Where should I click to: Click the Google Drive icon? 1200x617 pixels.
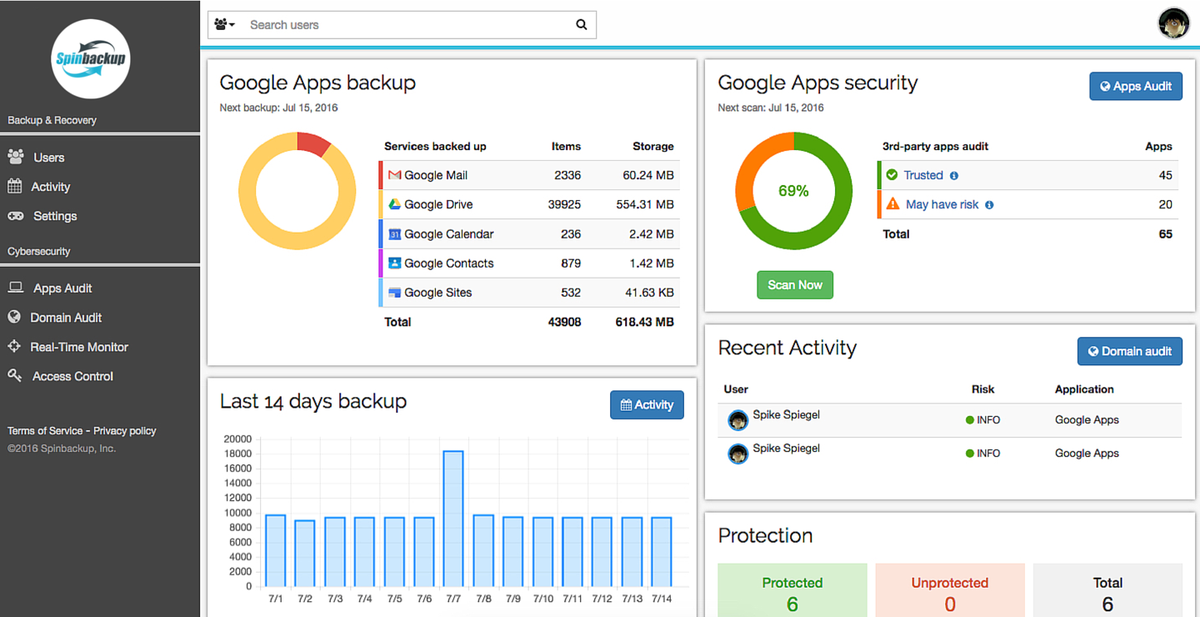coord(395,204)
